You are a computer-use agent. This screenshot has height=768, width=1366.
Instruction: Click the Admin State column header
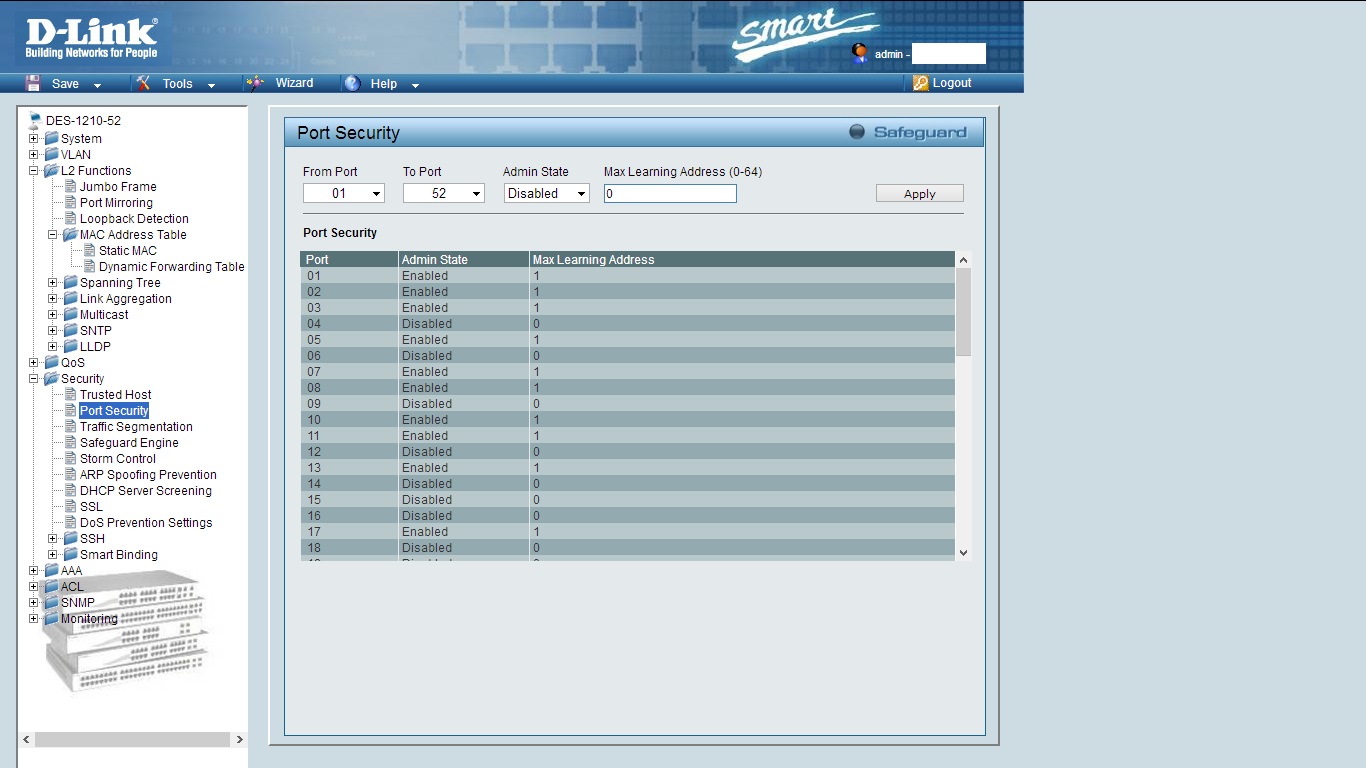click(x=464, y=259)
